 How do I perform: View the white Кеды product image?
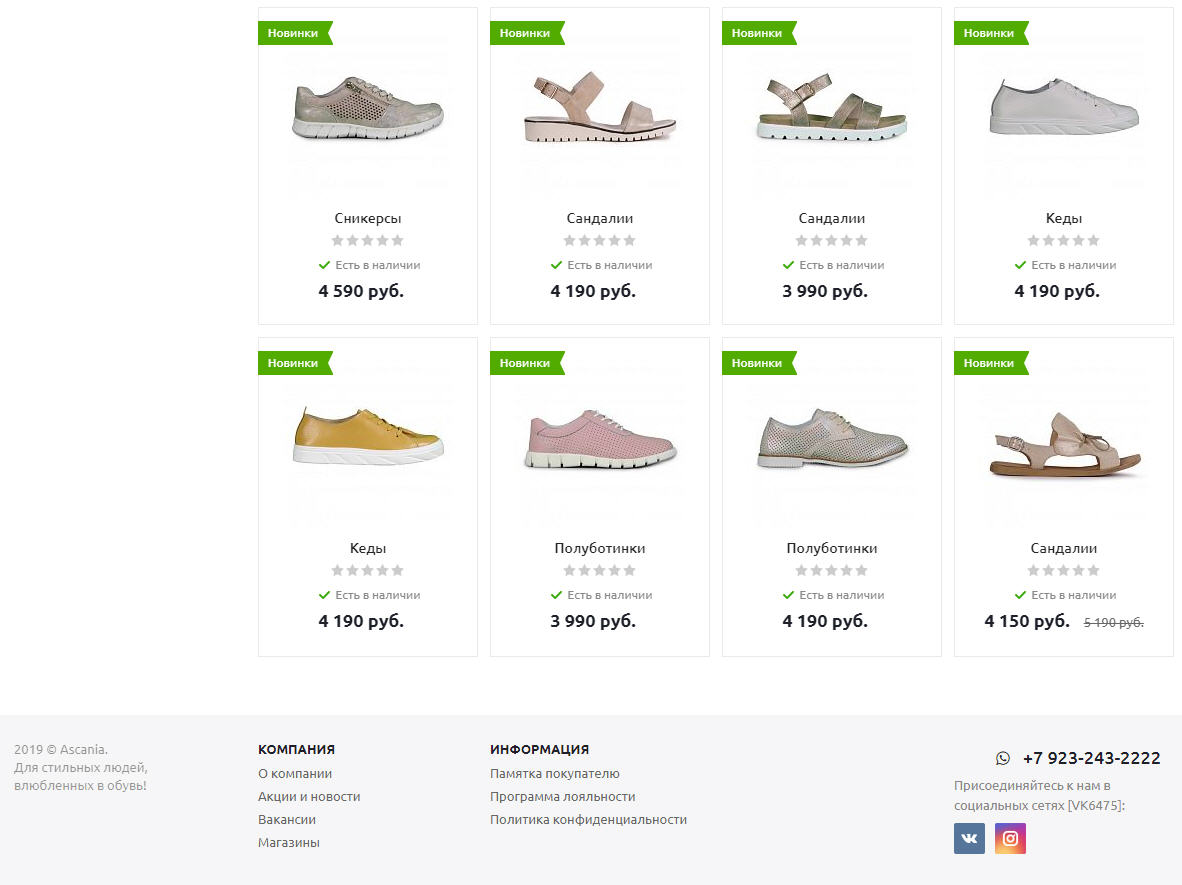pyautogui.click(x=1064, y=106)
